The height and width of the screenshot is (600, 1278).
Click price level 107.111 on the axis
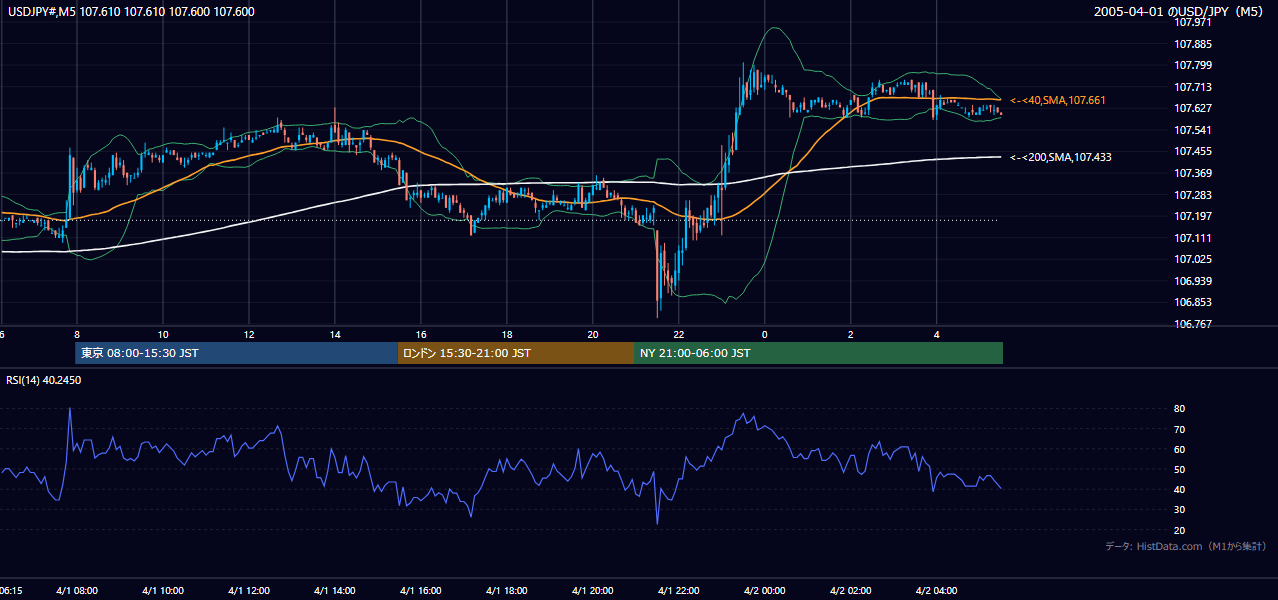1193,238
